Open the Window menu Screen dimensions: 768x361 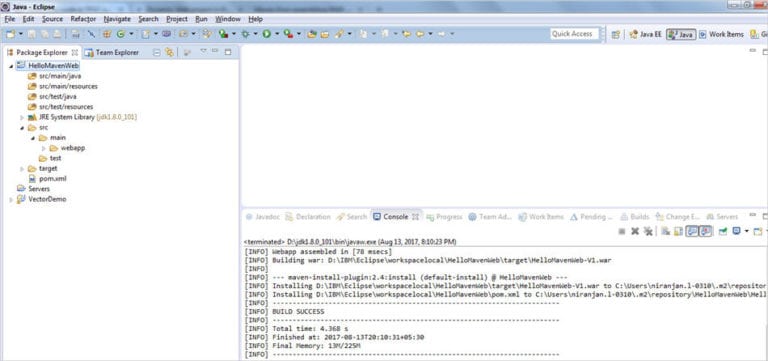(228, 19)
